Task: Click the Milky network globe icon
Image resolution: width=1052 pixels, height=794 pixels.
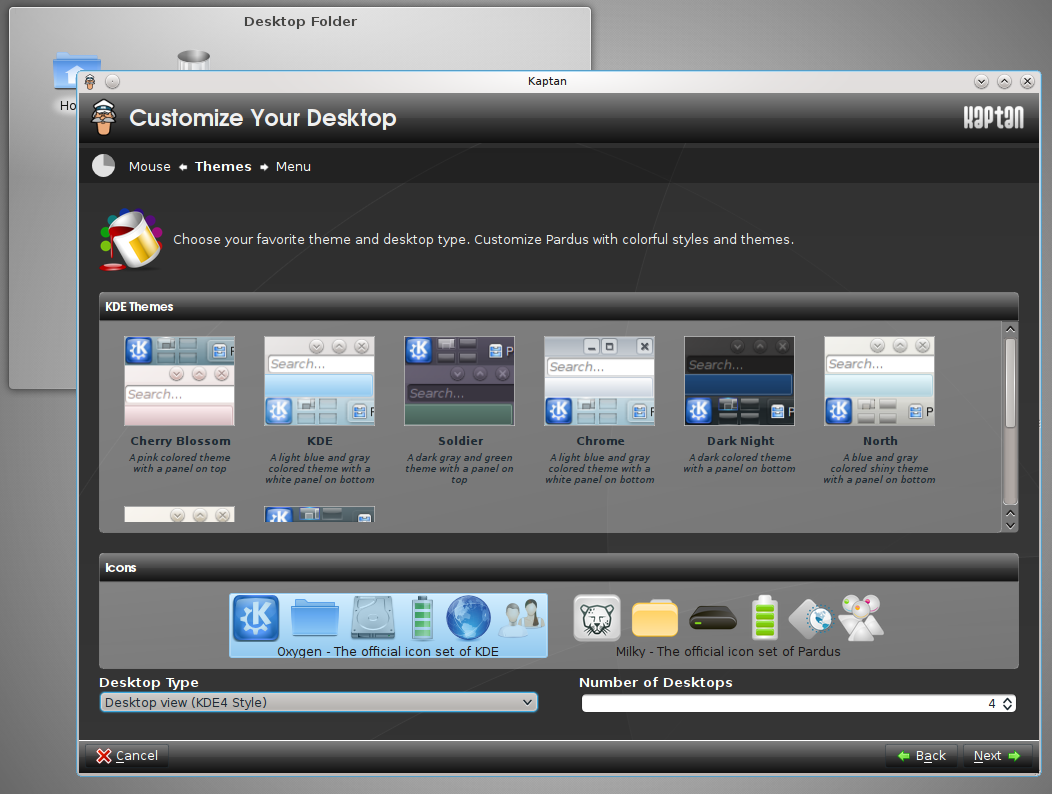Action: tap(811, 618)
